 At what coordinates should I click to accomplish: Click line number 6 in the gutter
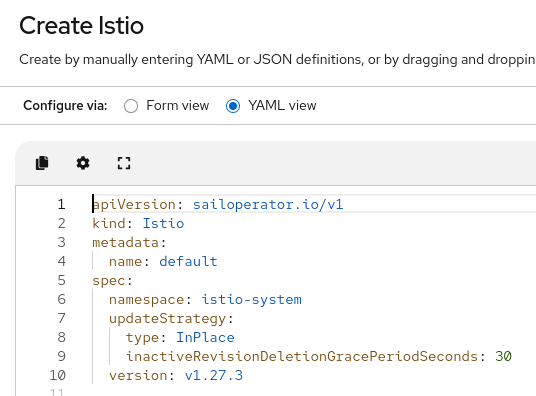(62, 300)
